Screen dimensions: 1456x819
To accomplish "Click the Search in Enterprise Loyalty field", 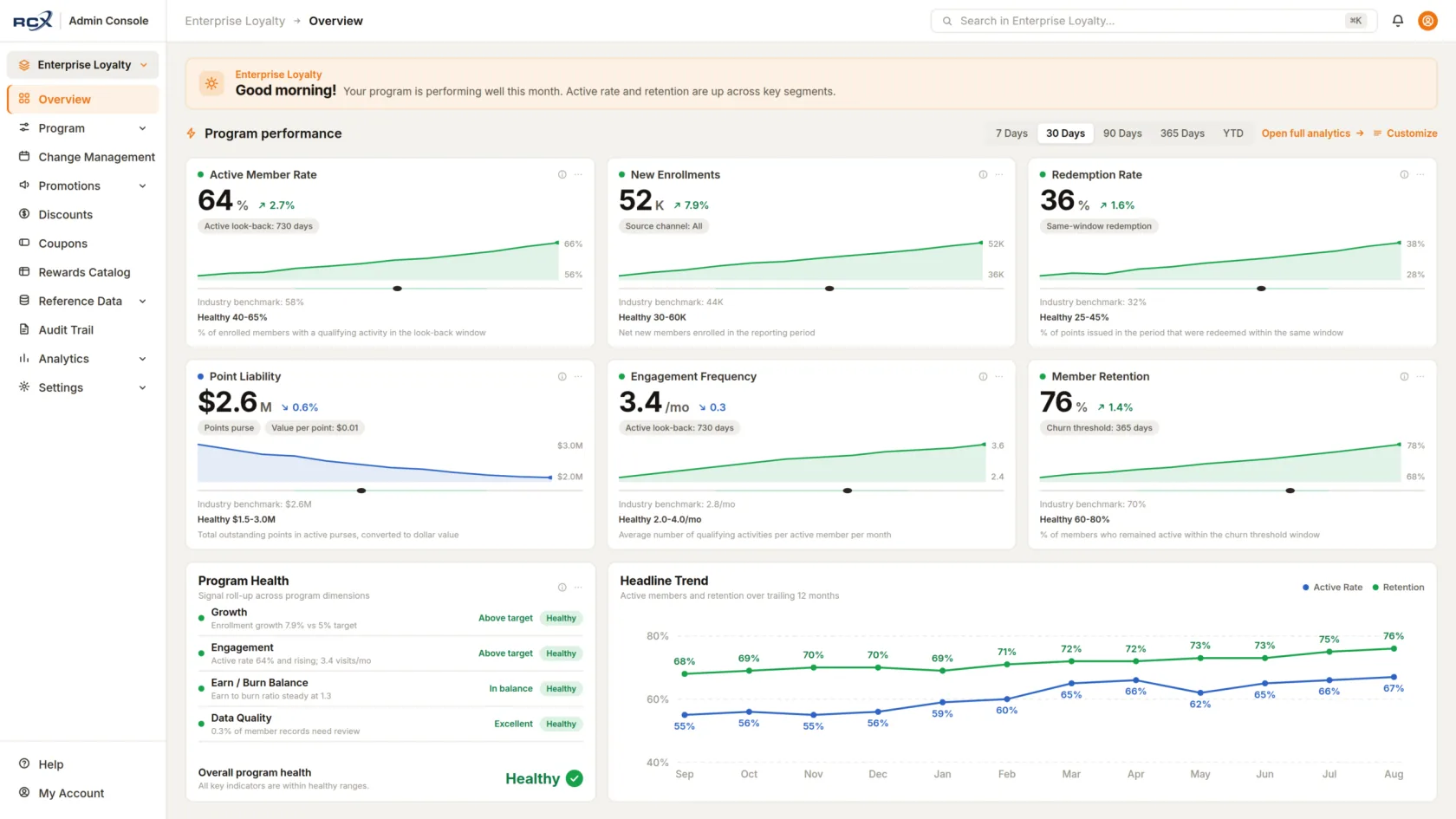I will [1154, 21].
